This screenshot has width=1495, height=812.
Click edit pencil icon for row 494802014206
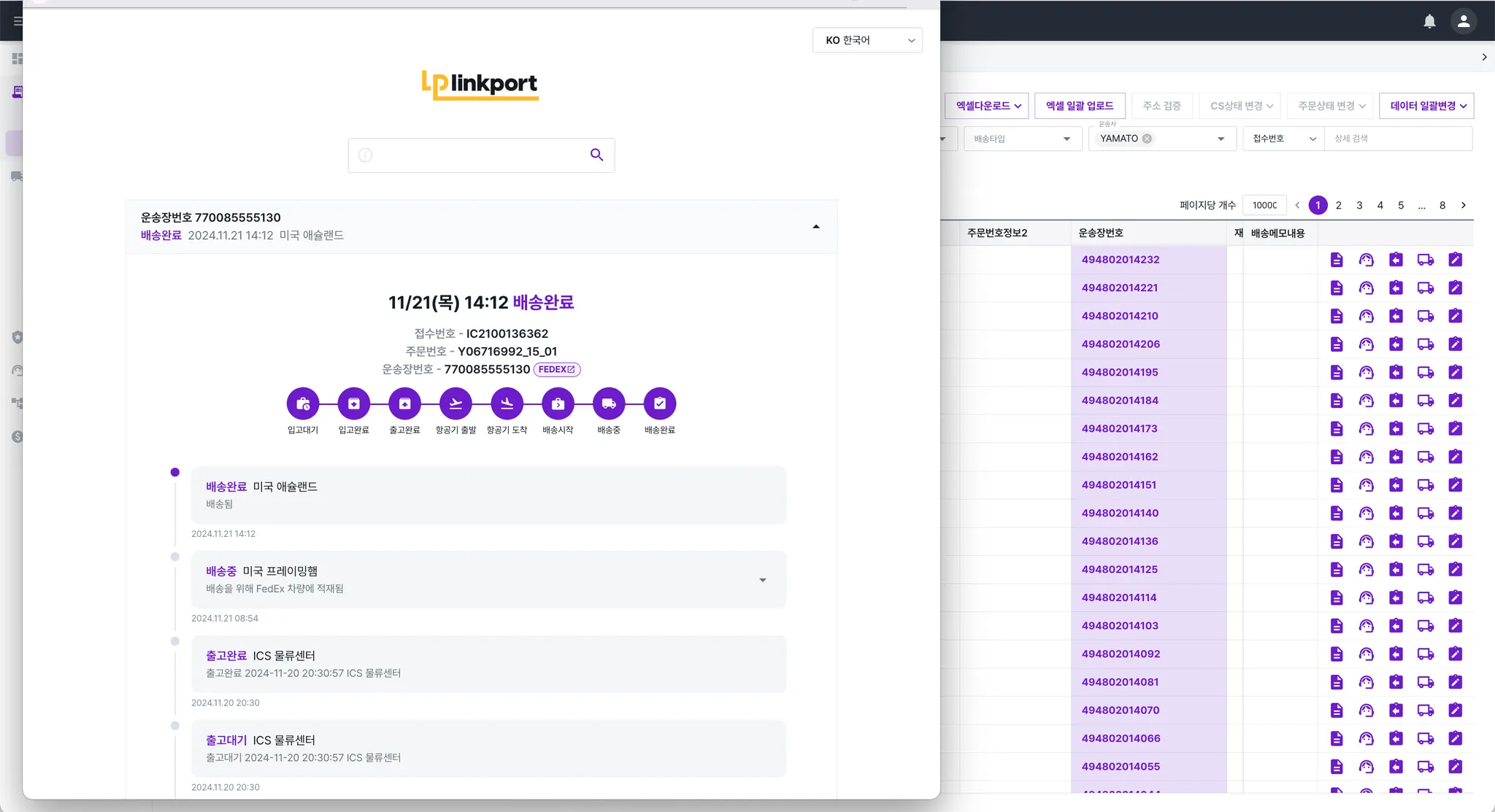point(1455,344)
